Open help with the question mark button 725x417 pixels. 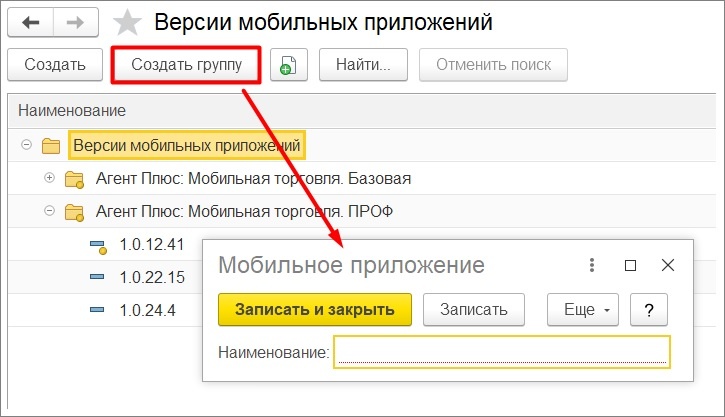649,309
